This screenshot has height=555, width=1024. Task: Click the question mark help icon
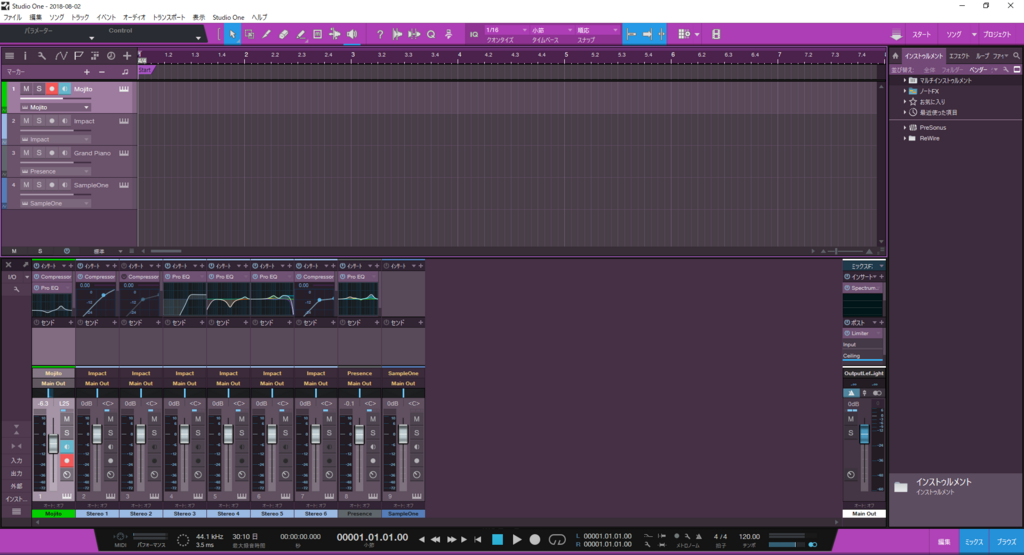tap(380, 34)
